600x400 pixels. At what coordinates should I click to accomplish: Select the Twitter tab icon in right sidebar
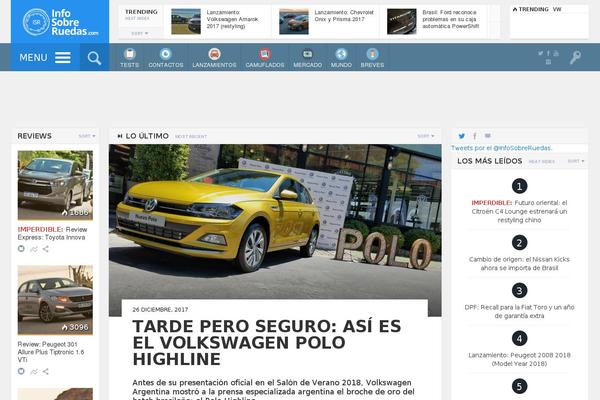pos(462,136)
